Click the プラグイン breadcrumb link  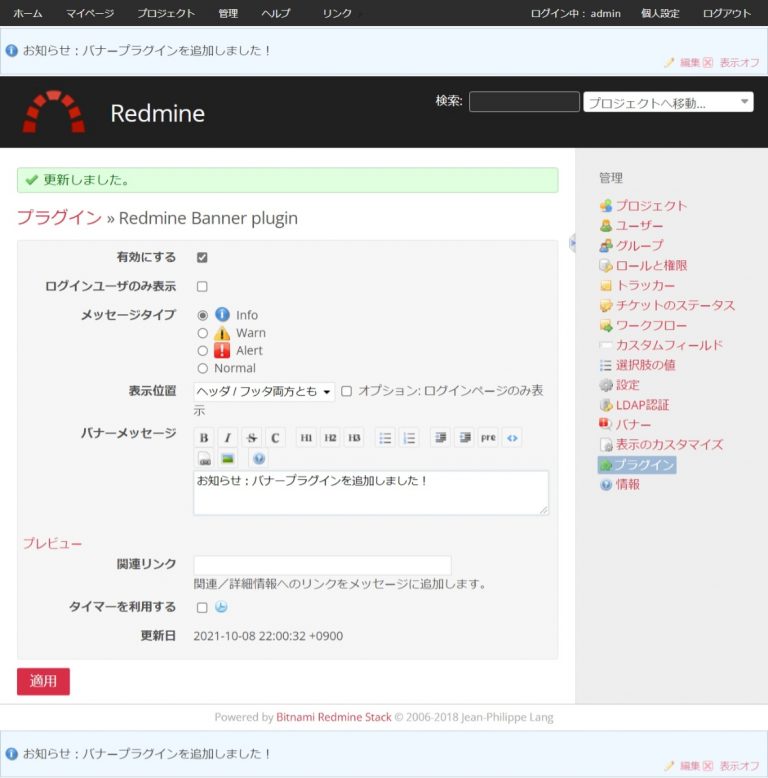pos(59,217)
